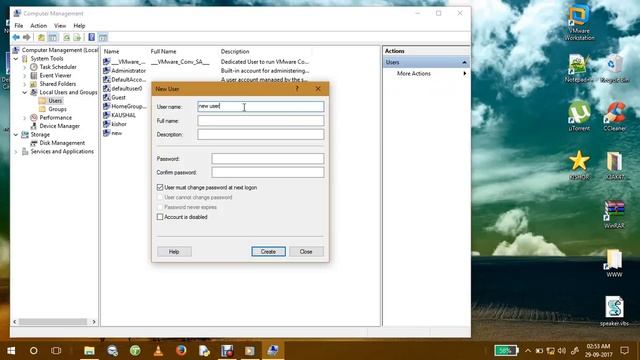640x360 pixels.
Task: Open the File menu
Action: 19,26
